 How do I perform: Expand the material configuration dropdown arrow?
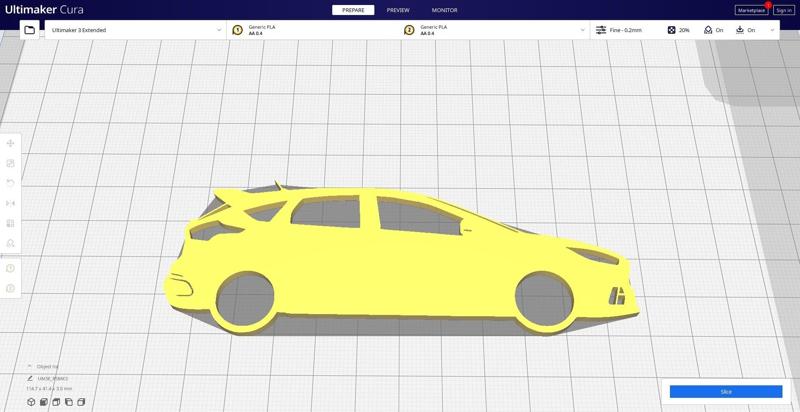[583, 30]
